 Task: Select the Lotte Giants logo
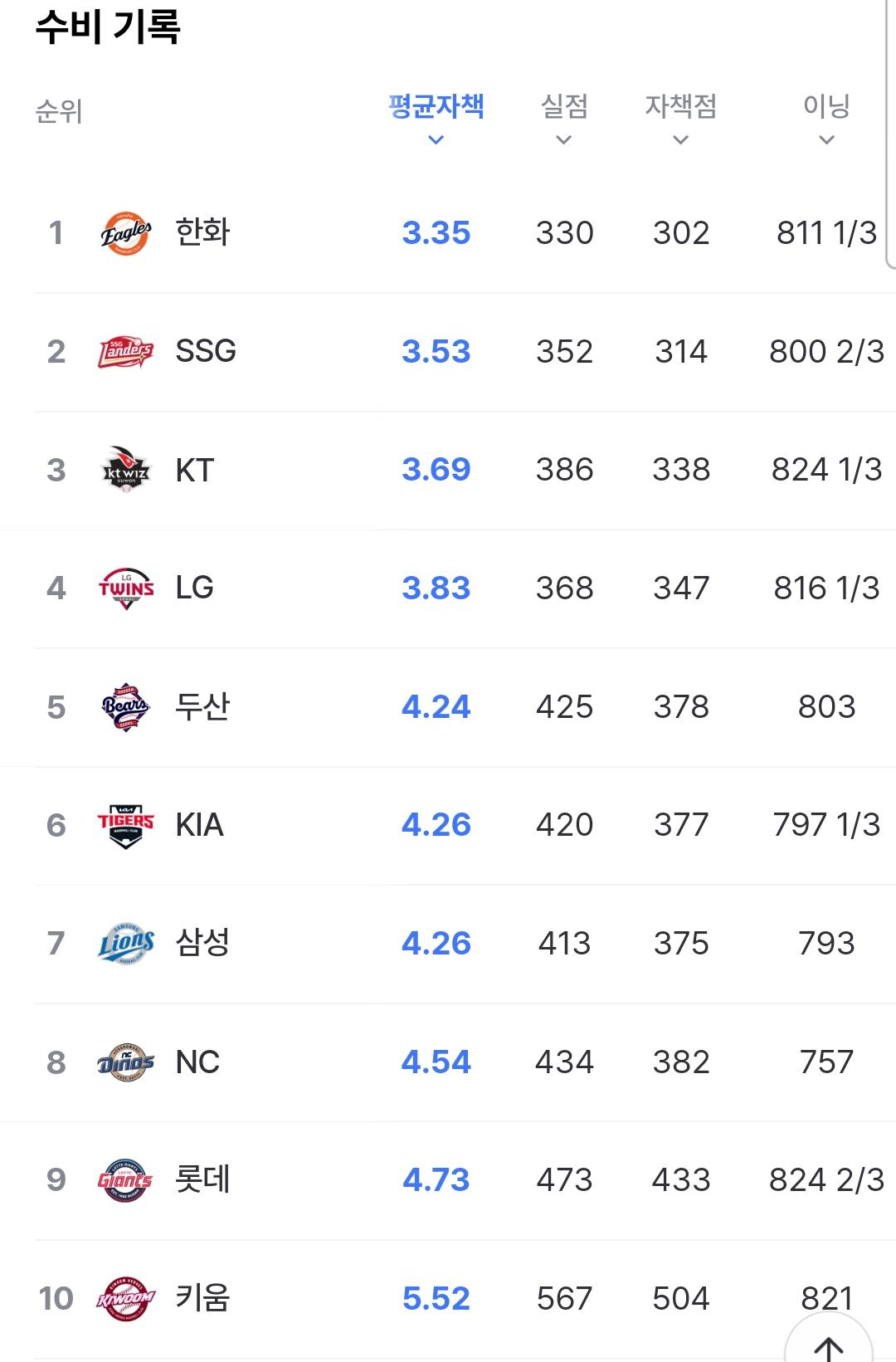click(126, 1180)
